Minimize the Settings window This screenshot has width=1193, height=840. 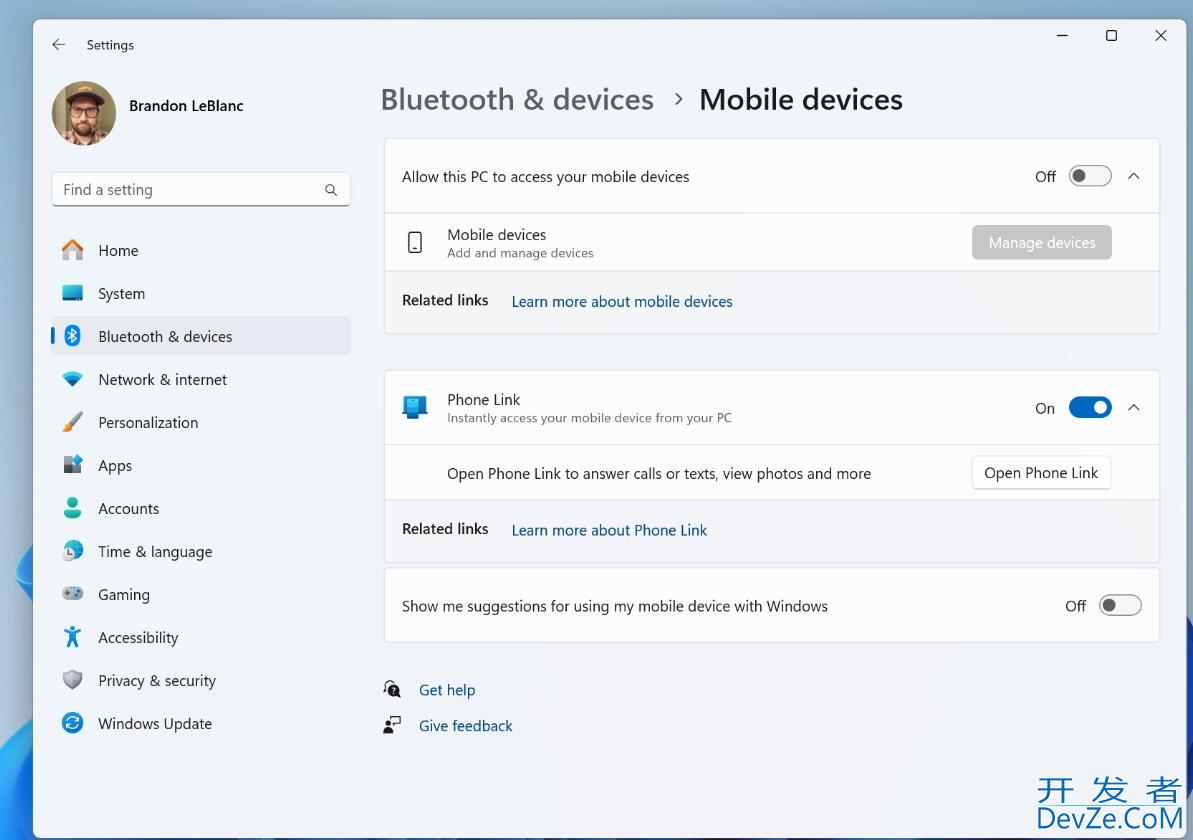1062,36
